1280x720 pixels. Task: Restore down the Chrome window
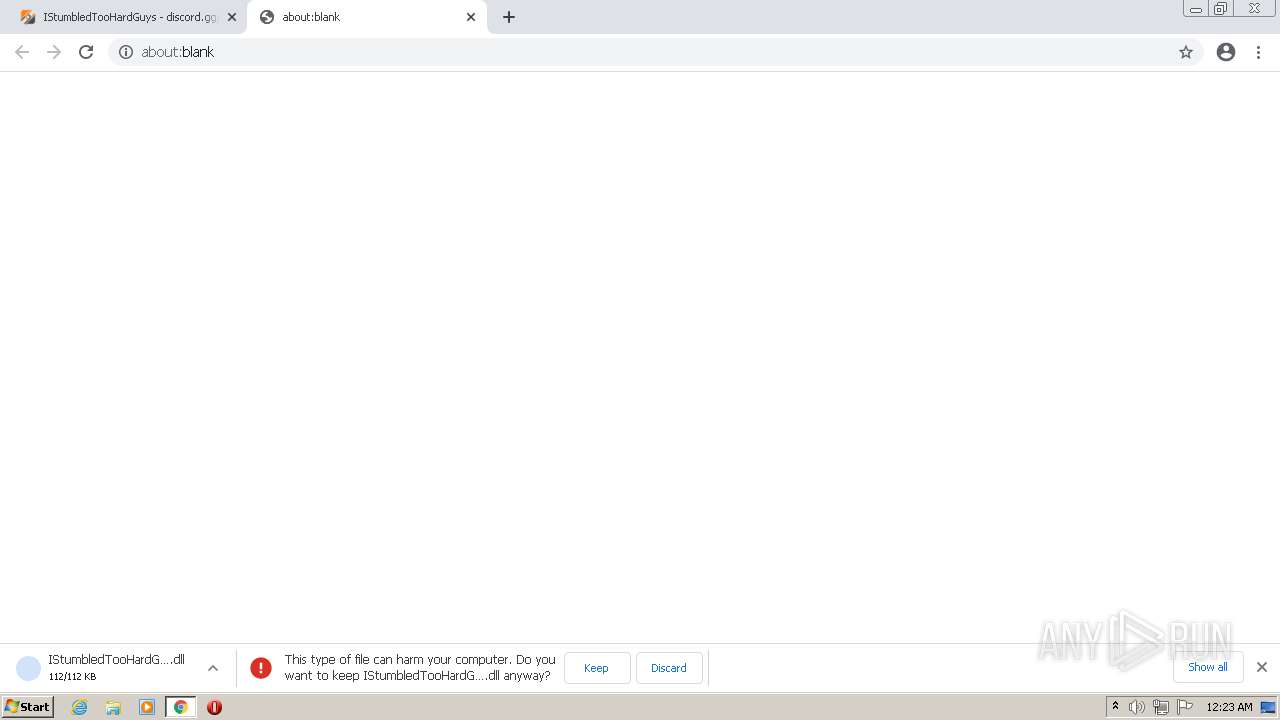(x=1221, y=9)
